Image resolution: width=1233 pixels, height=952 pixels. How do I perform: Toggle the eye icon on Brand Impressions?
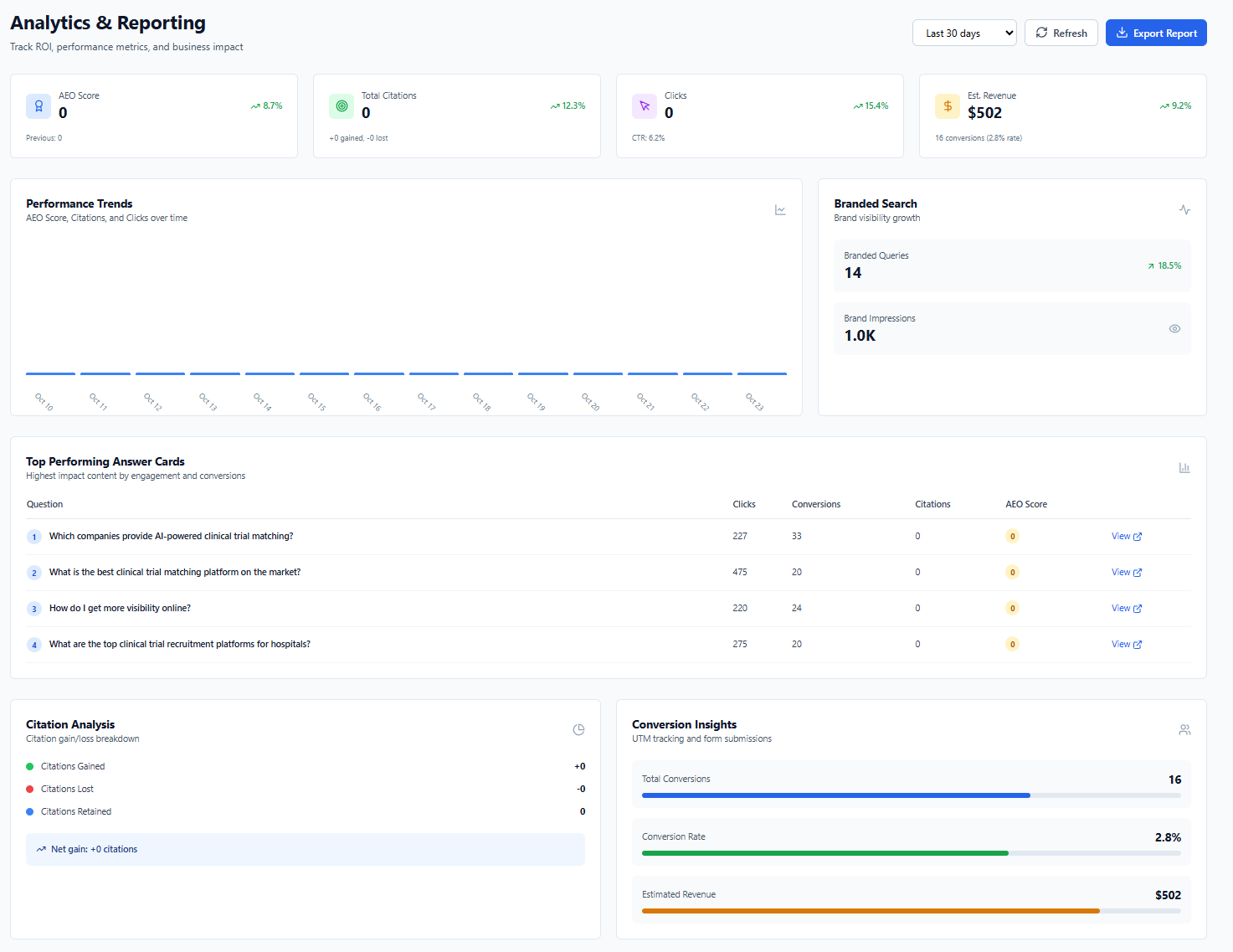(x=1174, y=329)
